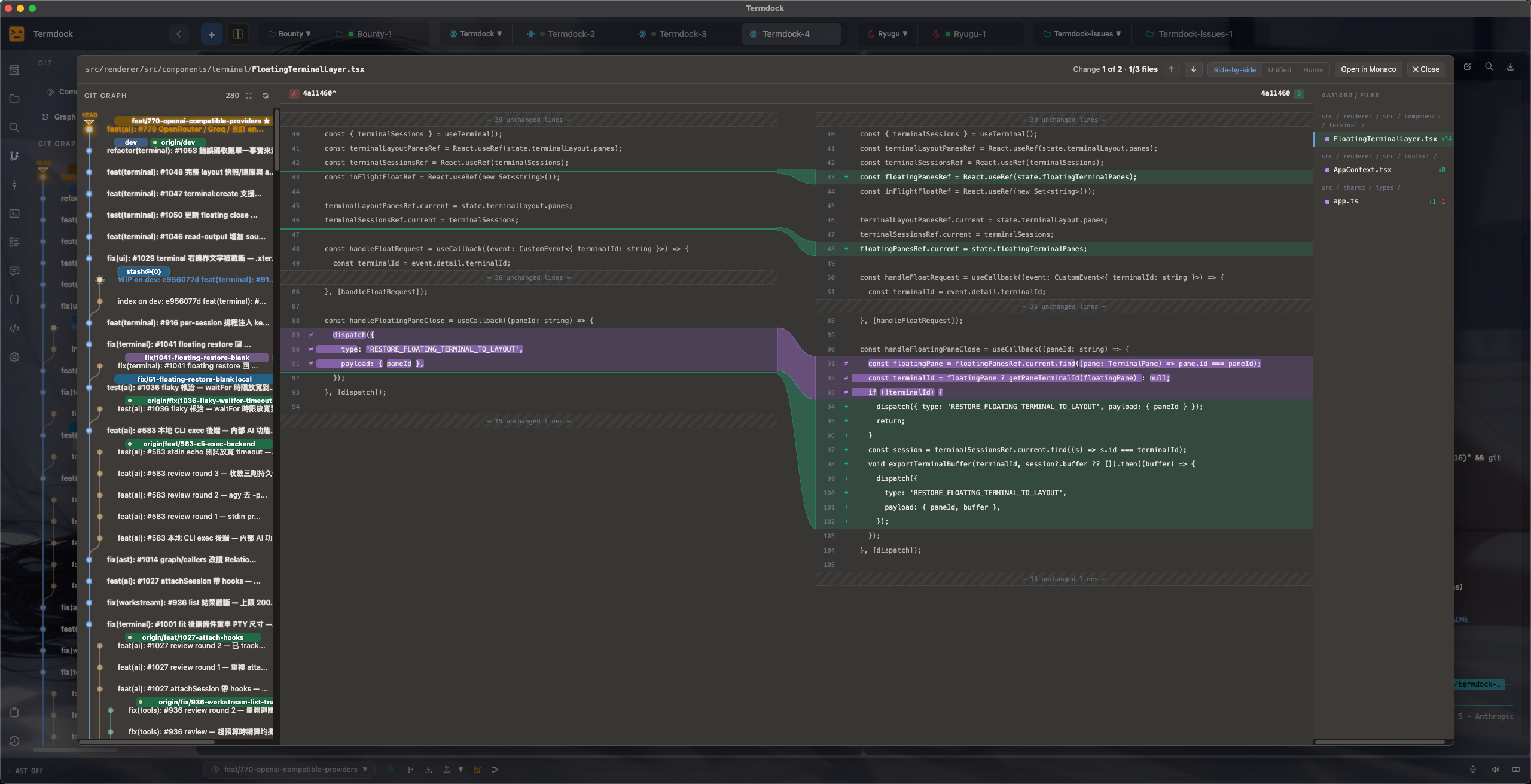The height and width of the screenshot is (784, 1531).
Task: Open the search icon in left sidebar
Action: tap(14, 127)
